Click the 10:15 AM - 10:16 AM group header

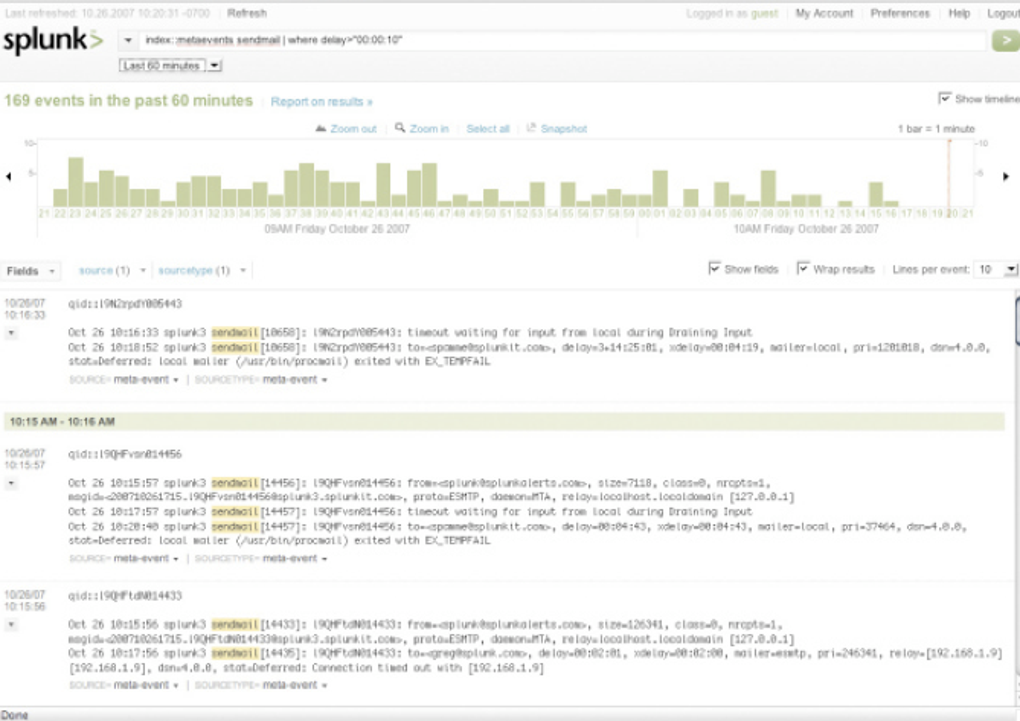(x=504, y=422)
